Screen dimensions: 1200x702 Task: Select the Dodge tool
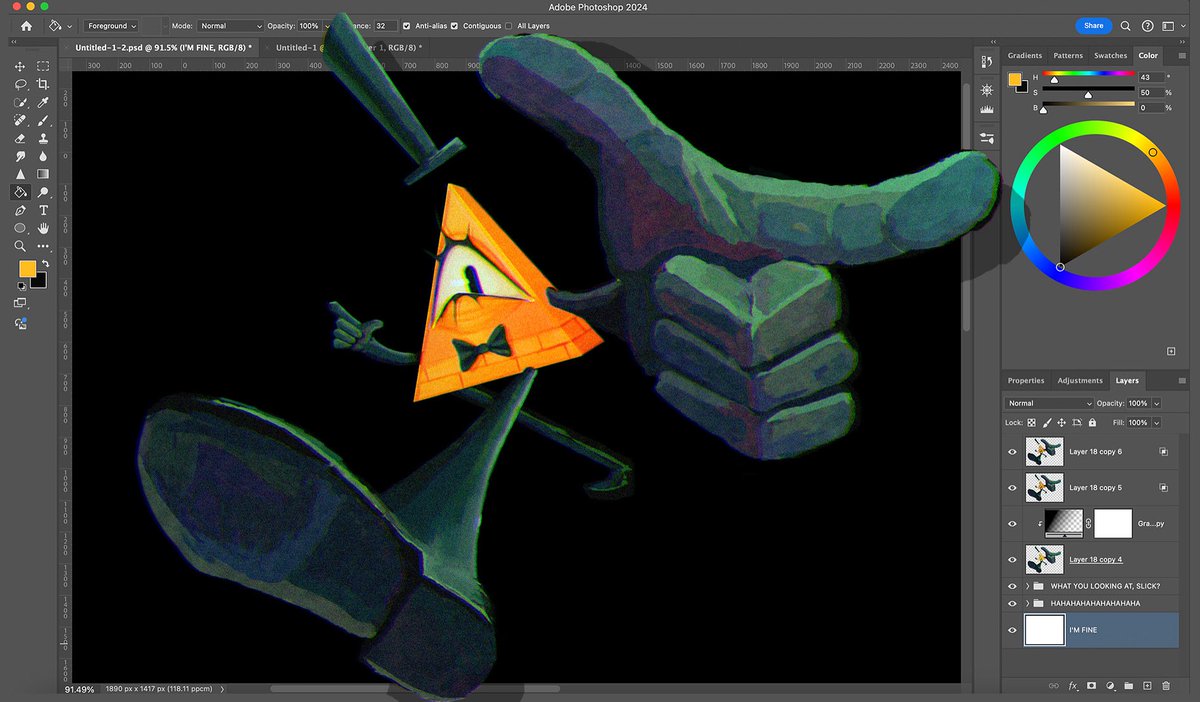pos(43,192)
